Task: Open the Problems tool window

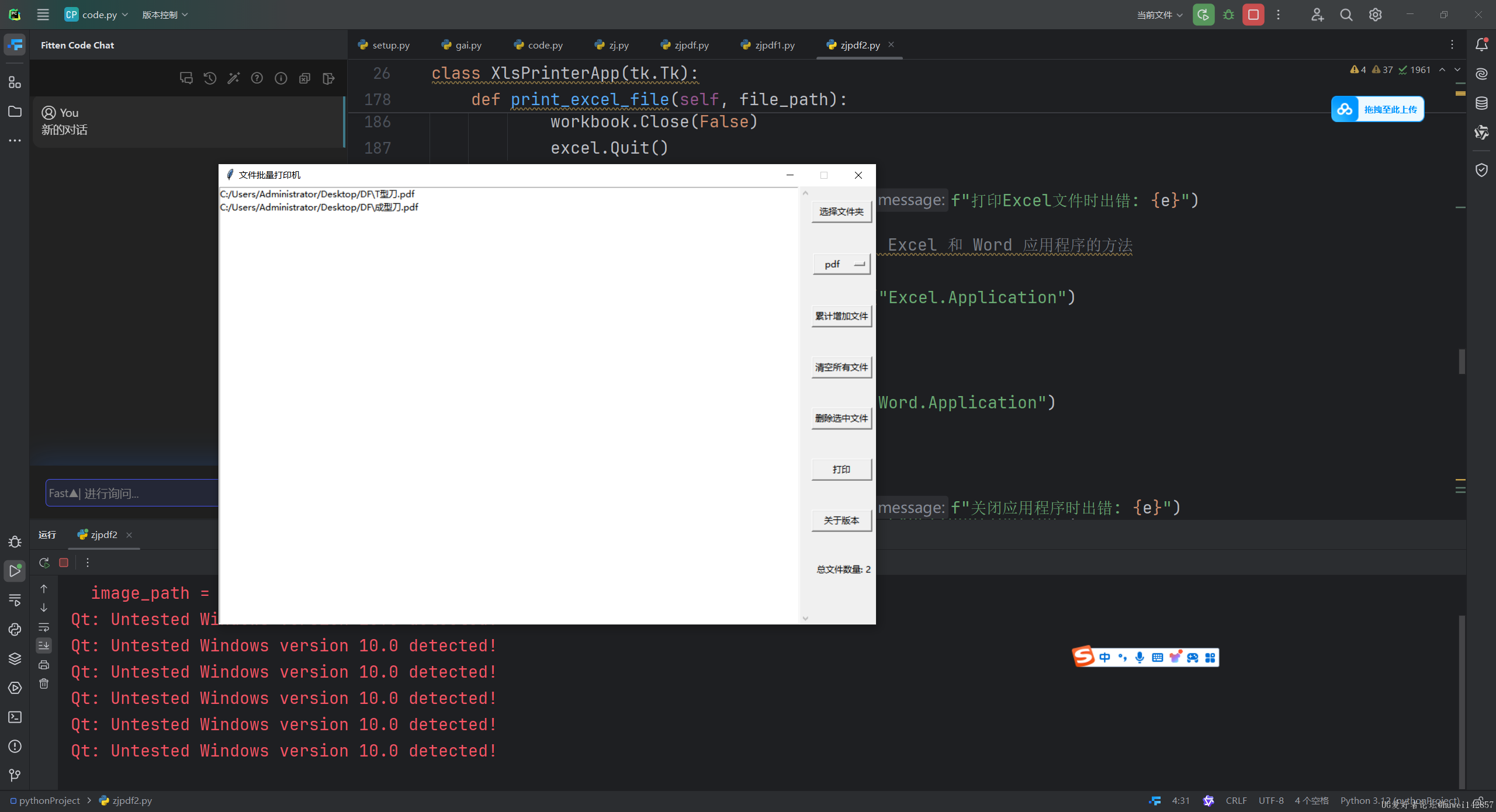Action: tap(15, 746)
